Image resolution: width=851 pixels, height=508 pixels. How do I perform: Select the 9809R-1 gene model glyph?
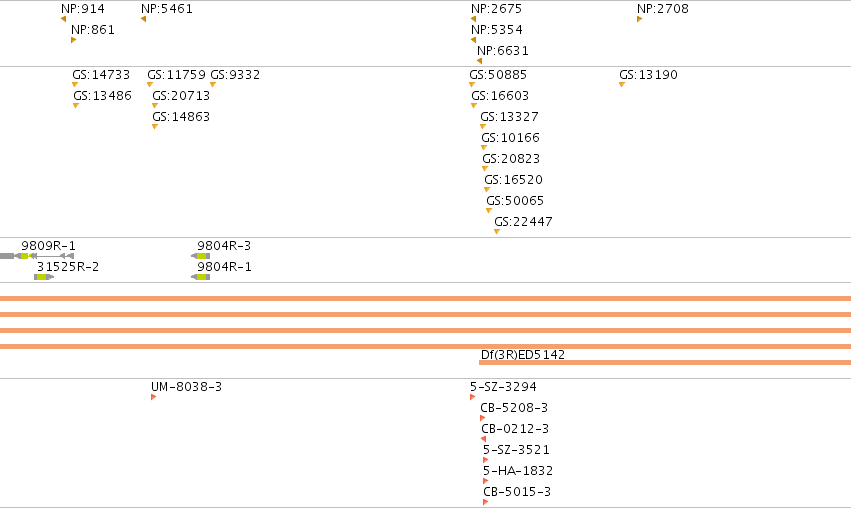click(x=37, y=256)
